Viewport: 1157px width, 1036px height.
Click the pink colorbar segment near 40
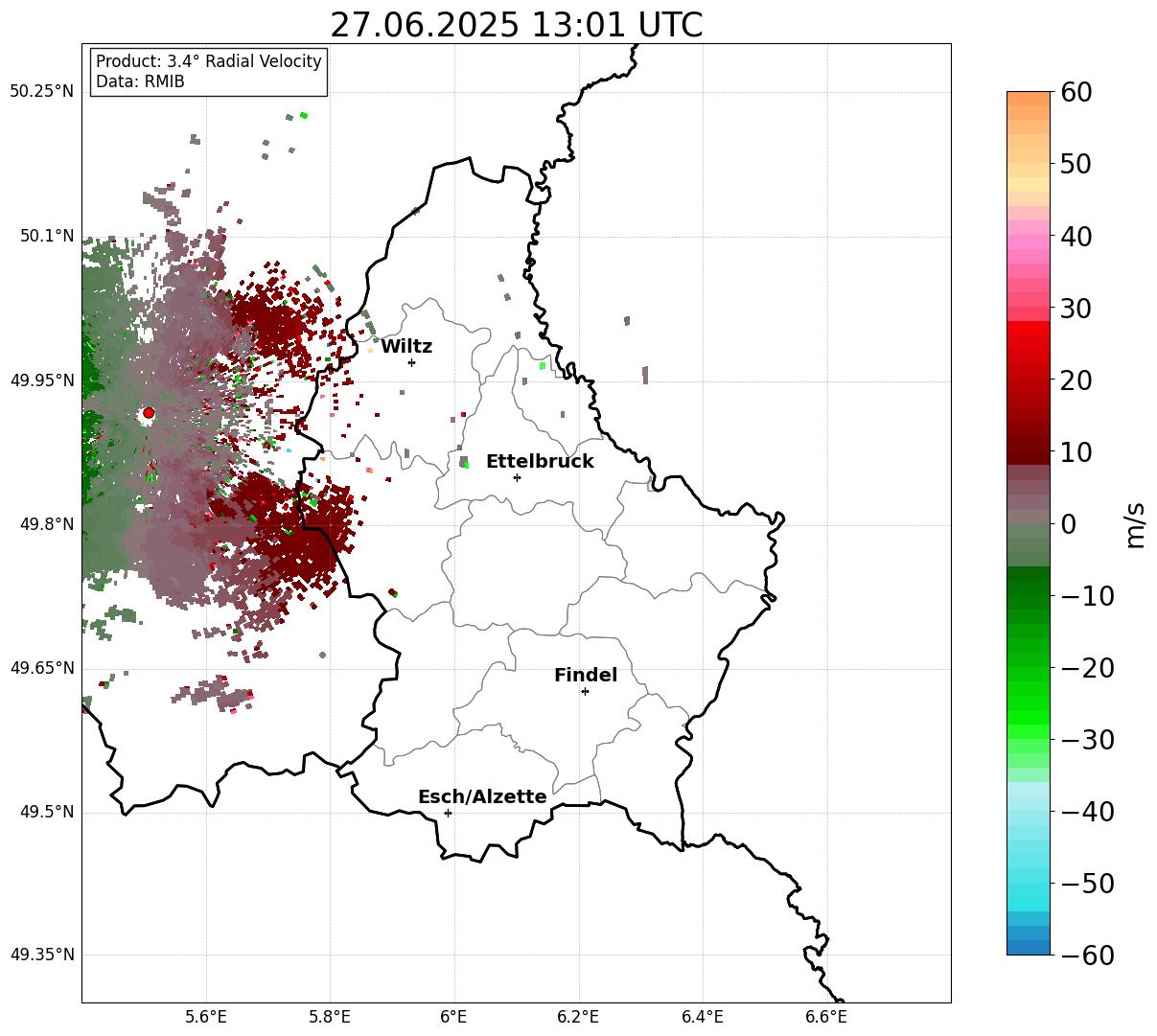coord(1029,242)
